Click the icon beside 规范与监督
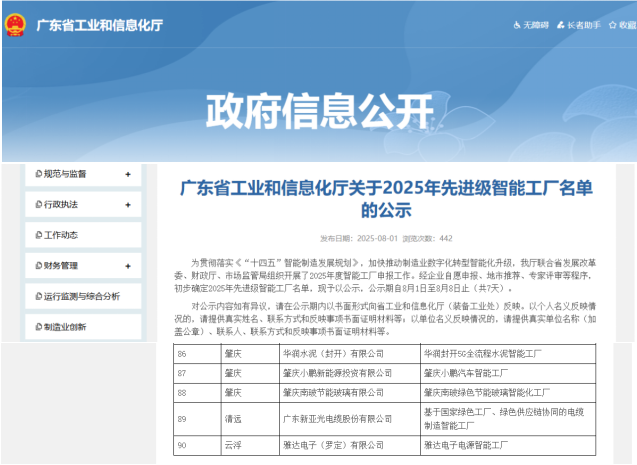 click(x=37, y=174)
